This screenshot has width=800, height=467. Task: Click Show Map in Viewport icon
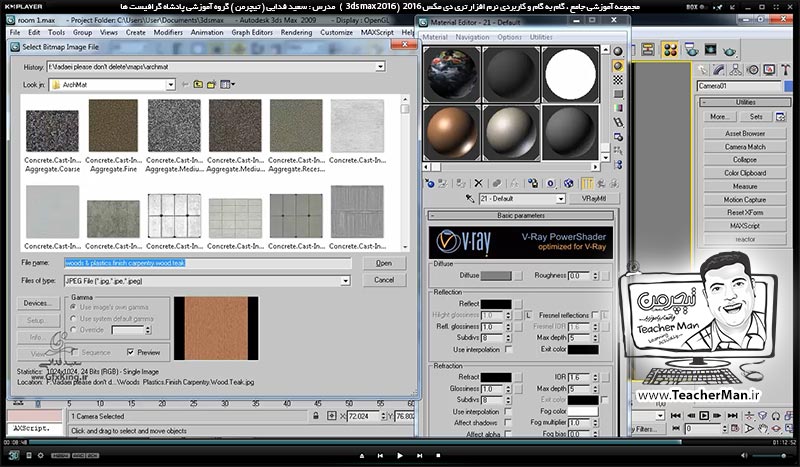[568, 183]
